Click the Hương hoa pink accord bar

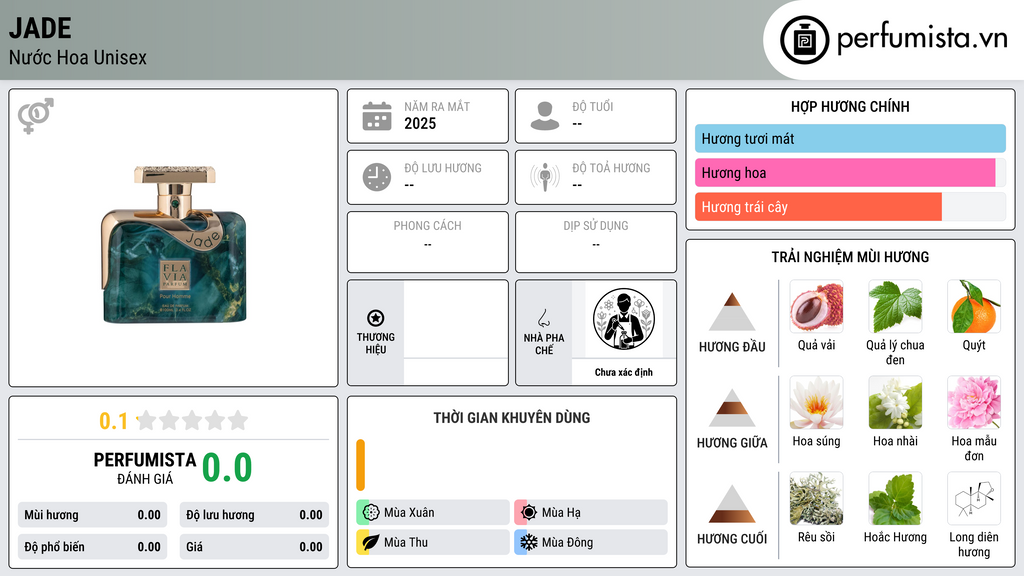tap(845, 173)
